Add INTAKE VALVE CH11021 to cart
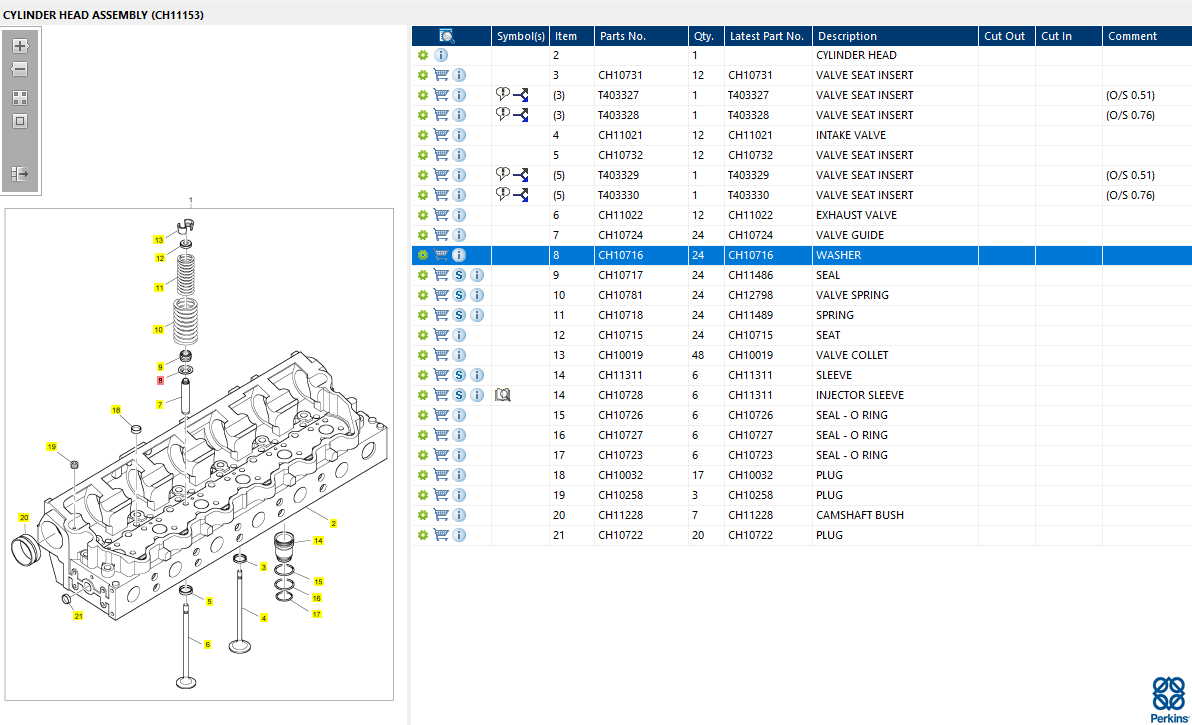Screen dimensions: 1192x725 tap(441, 135)
